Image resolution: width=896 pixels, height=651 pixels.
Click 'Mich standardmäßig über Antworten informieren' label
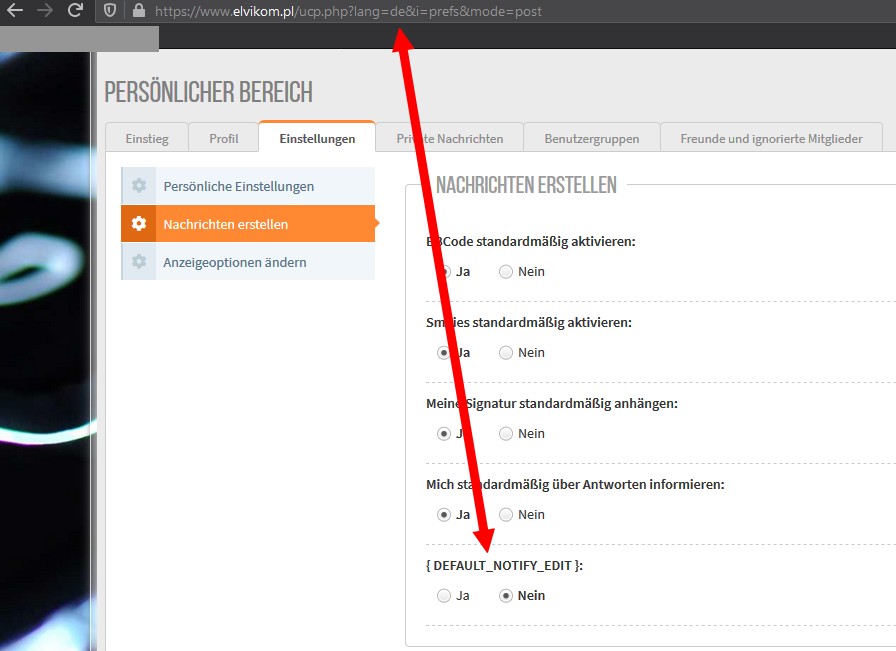point(575,484)
